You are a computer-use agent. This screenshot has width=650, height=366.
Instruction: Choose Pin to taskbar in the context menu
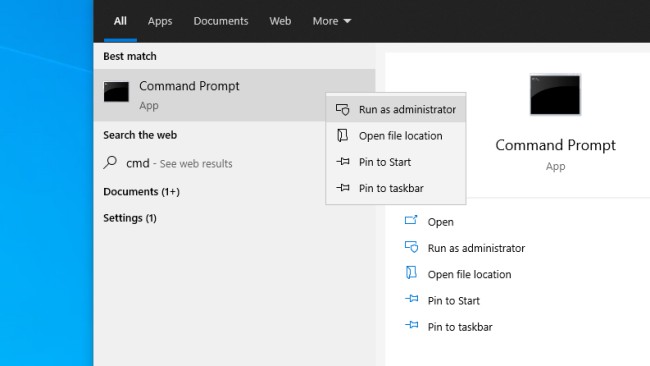point(396,188)
